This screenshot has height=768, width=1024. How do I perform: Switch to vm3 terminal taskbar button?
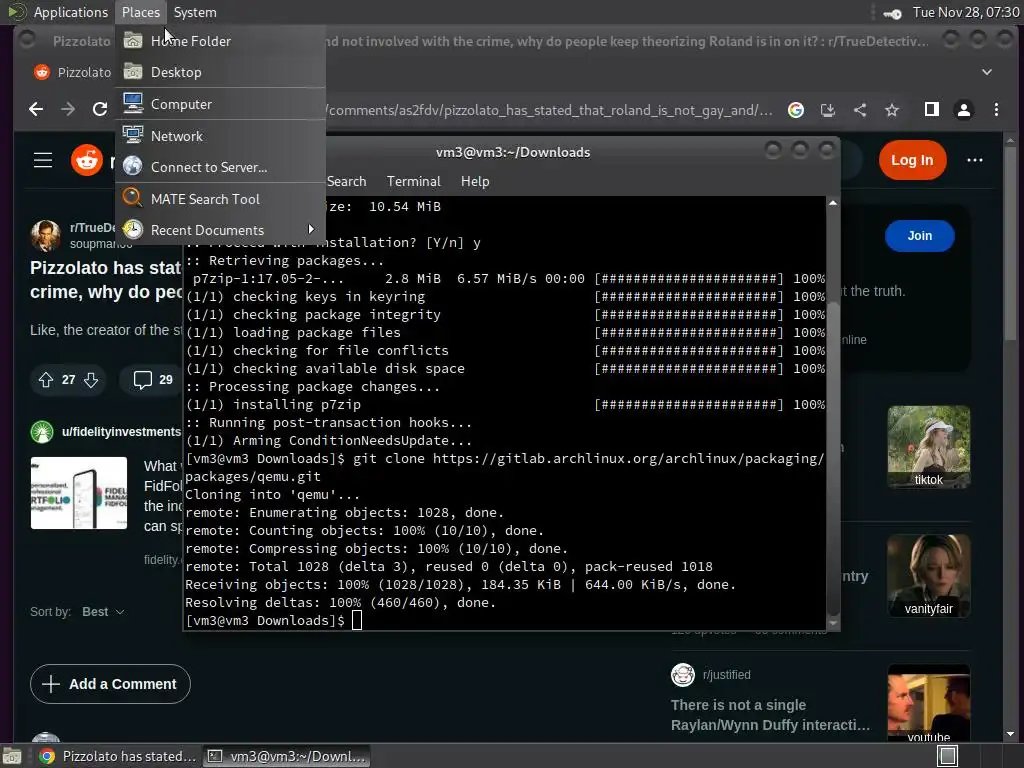(x=287, y=756)
